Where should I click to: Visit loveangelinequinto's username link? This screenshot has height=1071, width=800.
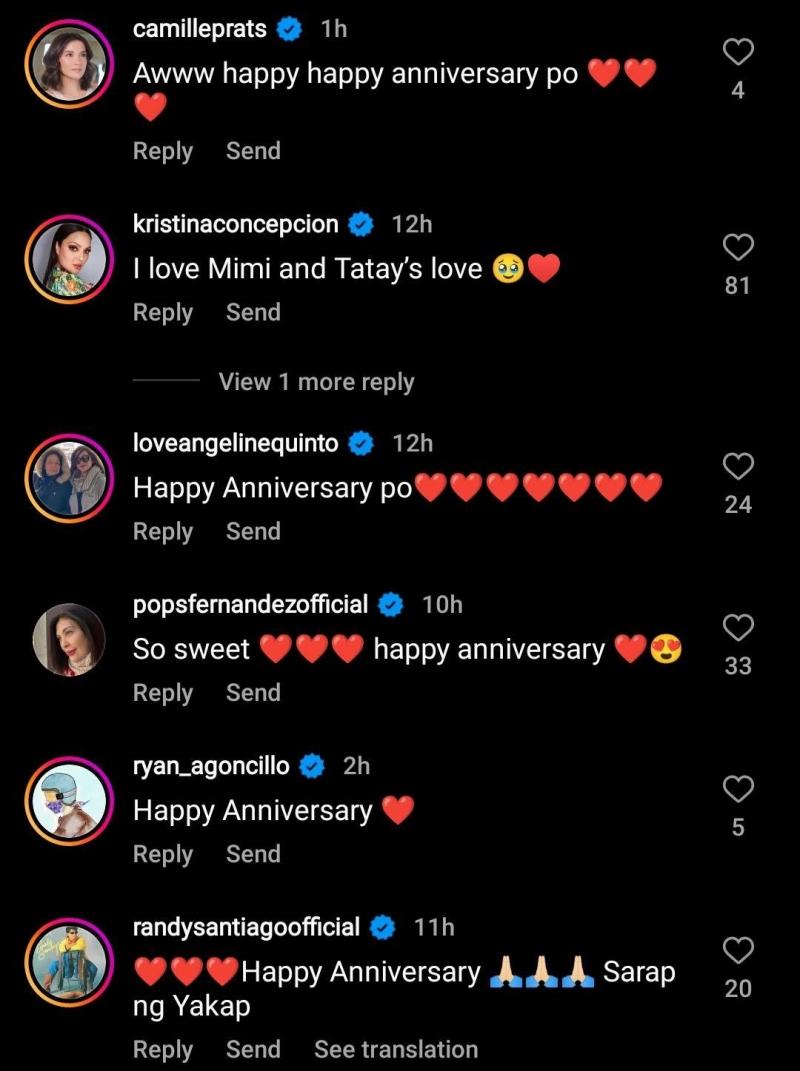236,443
